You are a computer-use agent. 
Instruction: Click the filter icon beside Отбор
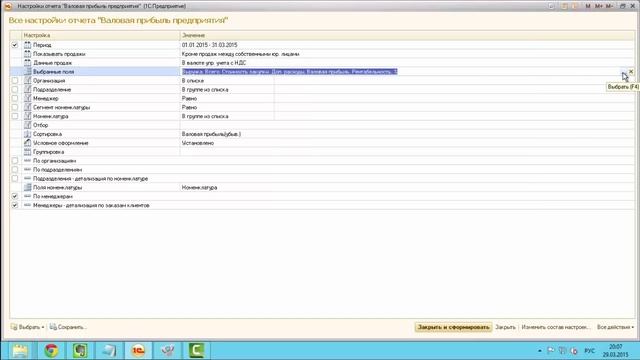[x=27, y=125]
